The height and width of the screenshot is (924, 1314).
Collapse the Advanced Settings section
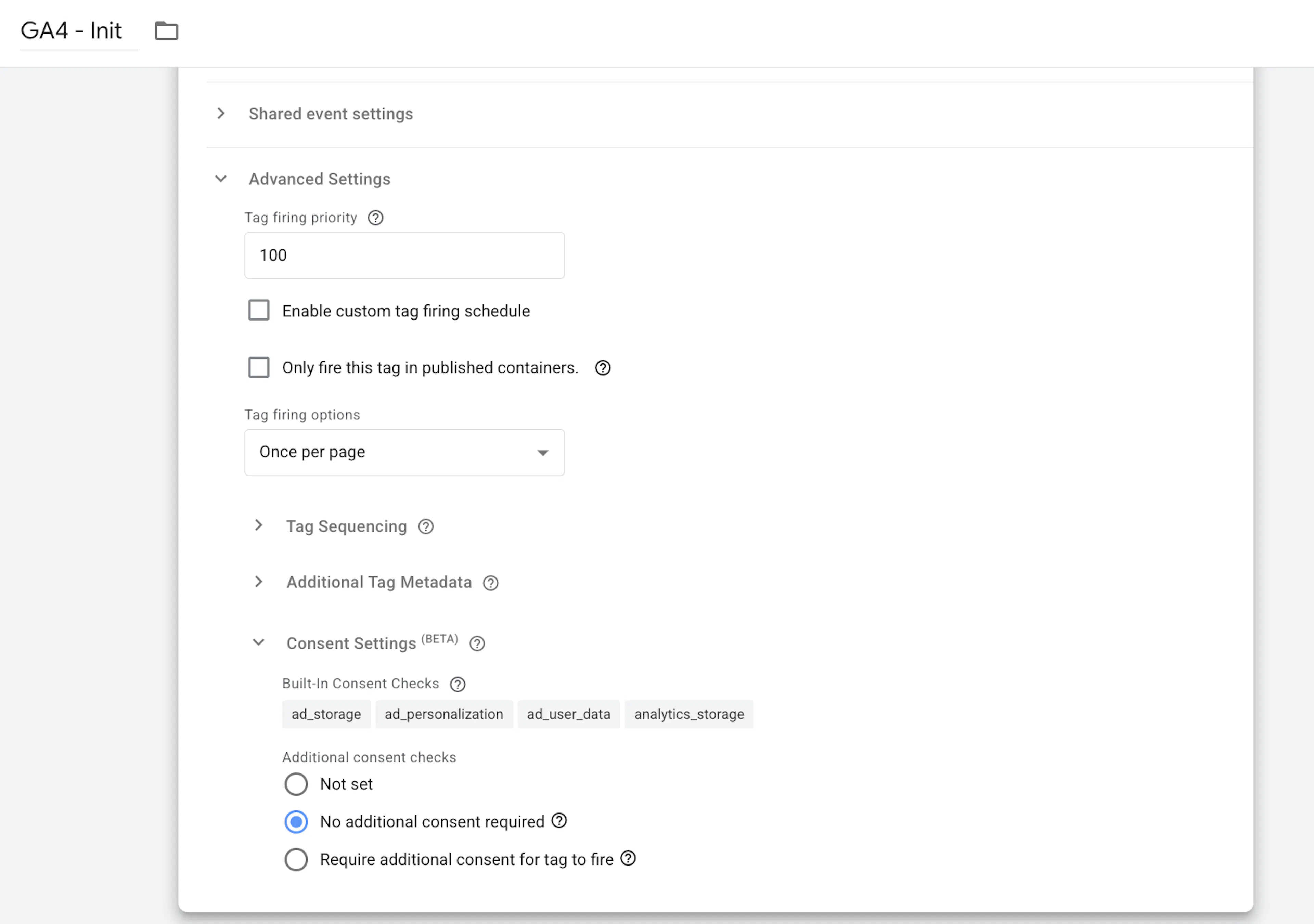(x=221, y=179)
